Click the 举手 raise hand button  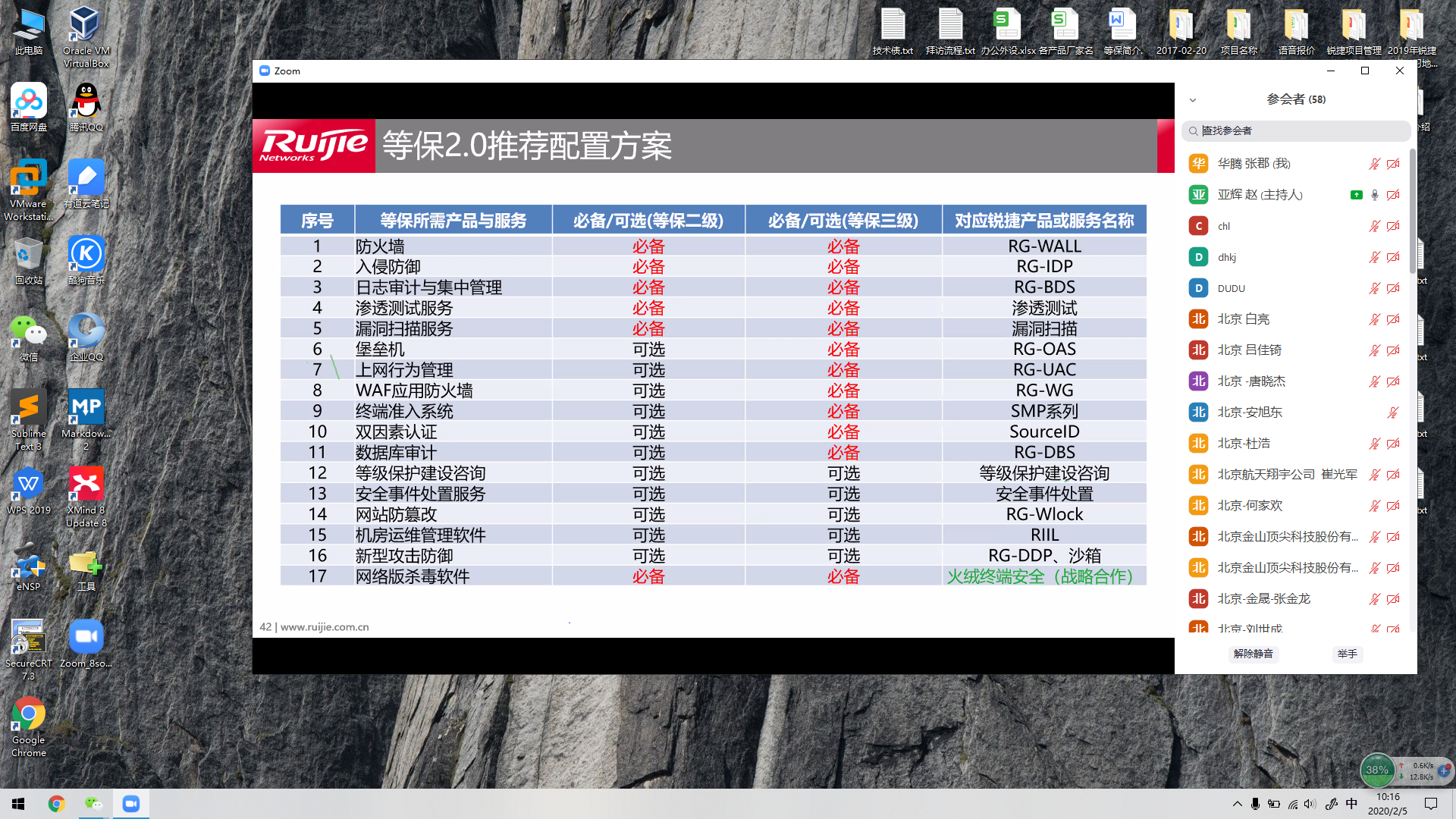[1347, 654]
